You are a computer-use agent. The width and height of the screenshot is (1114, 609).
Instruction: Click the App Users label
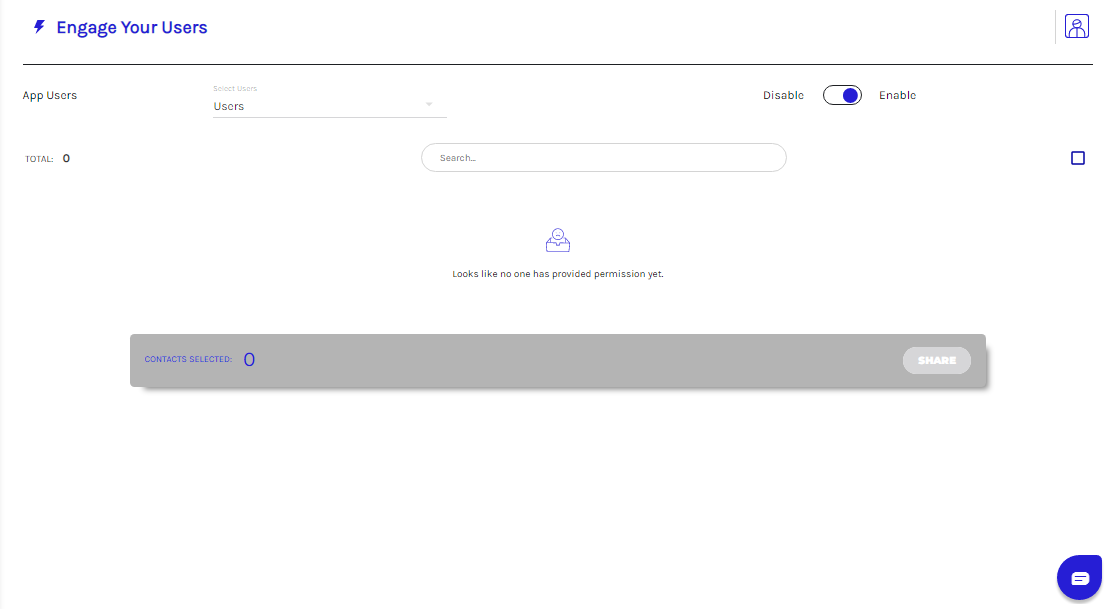pos(50,96)
